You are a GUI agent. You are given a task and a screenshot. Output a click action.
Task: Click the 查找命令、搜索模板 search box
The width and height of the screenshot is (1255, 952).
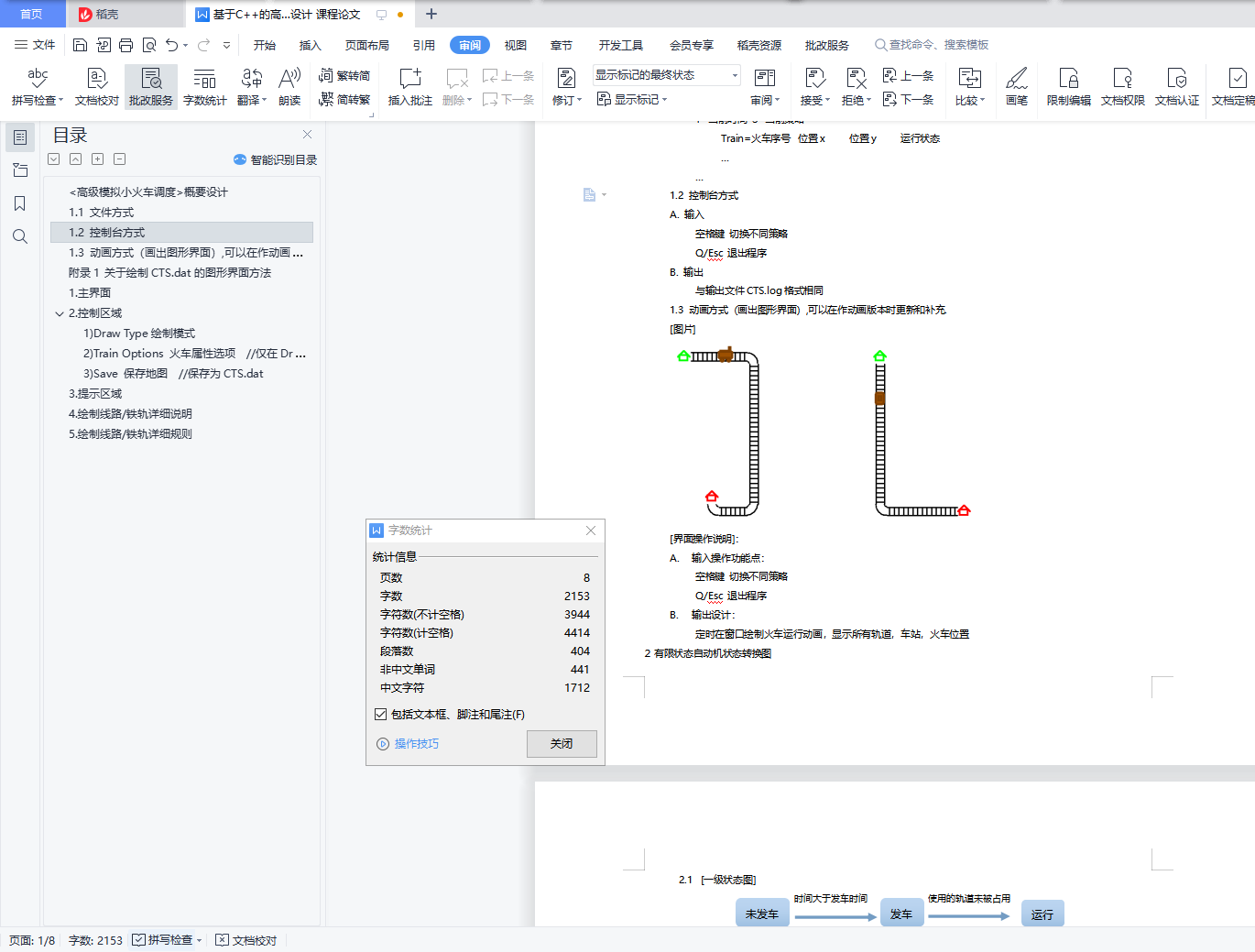(x=932, y=45)
